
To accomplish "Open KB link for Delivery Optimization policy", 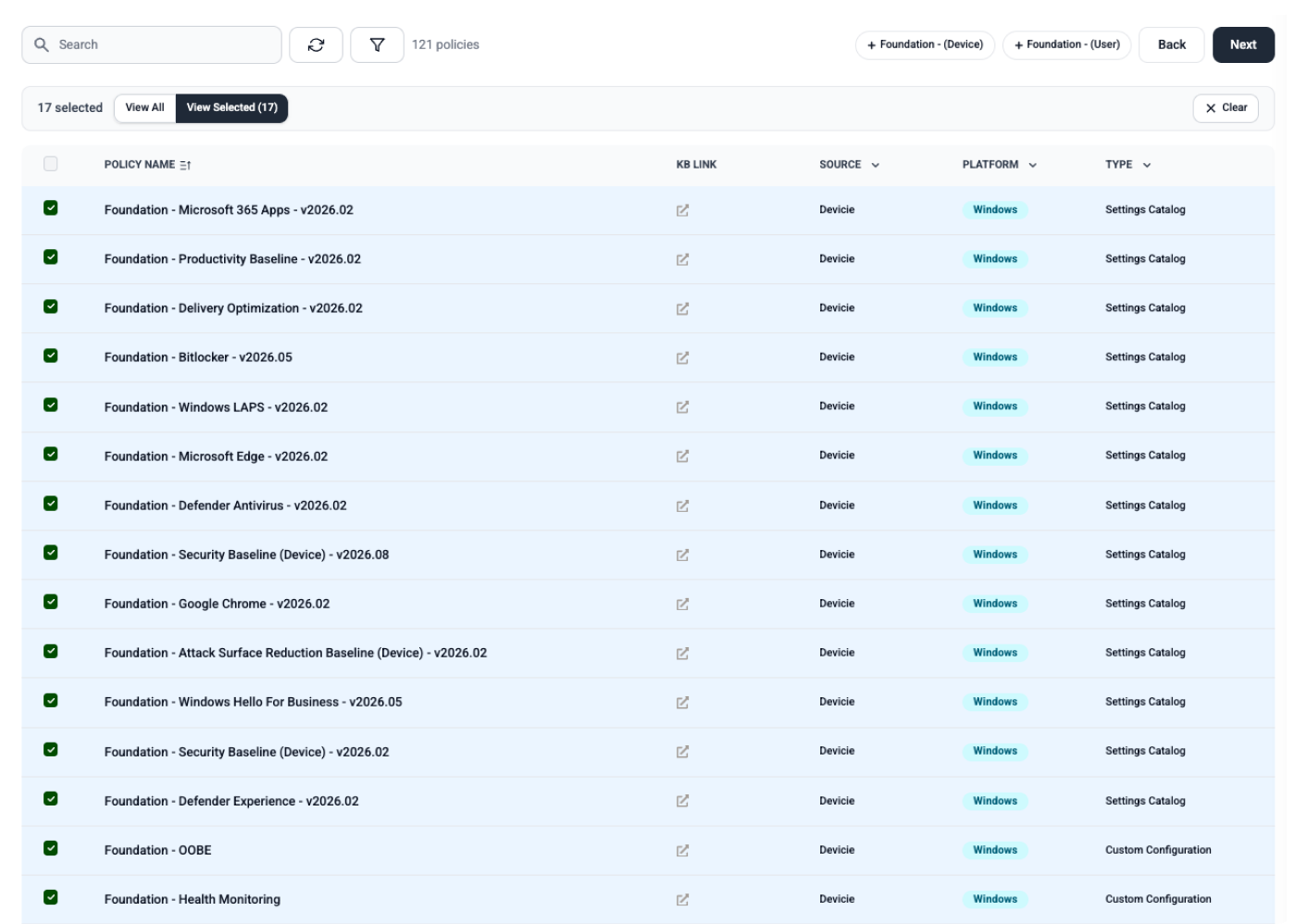I will (682, 308).
